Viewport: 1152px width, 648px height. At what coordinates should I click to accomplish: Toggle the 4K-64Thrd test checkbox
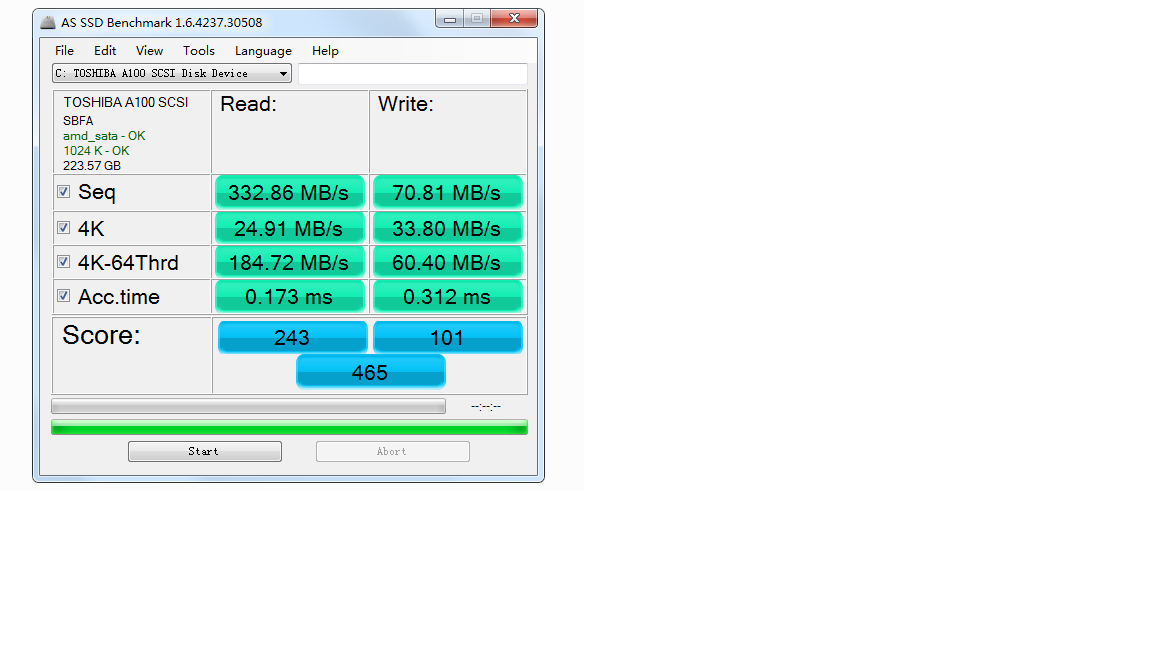pos(64,262)
